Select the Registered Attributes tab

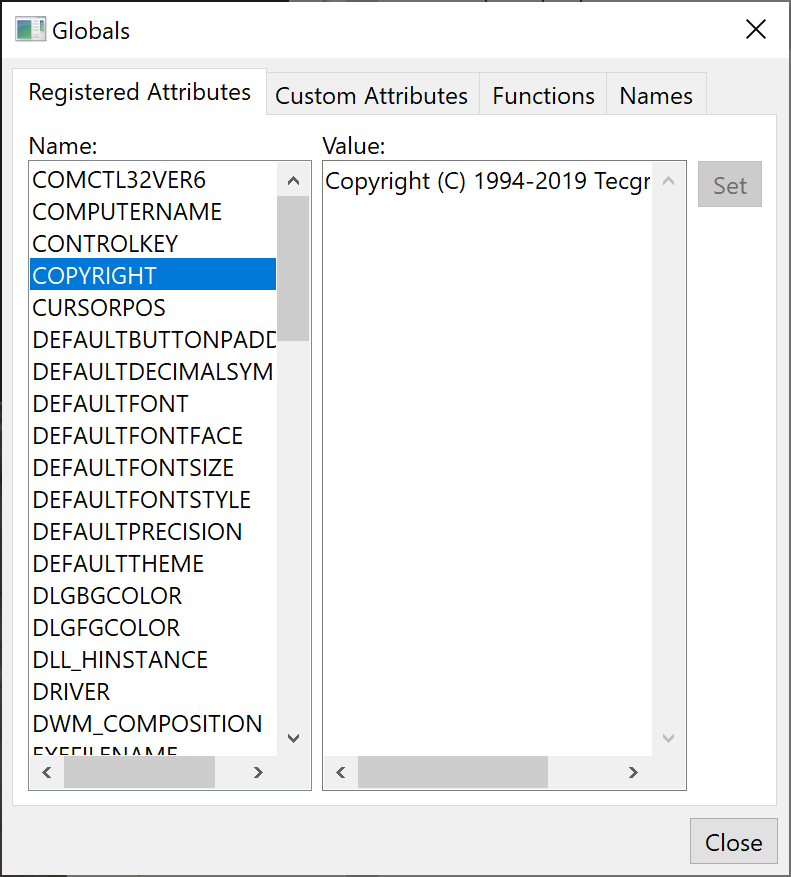(139, 92)
